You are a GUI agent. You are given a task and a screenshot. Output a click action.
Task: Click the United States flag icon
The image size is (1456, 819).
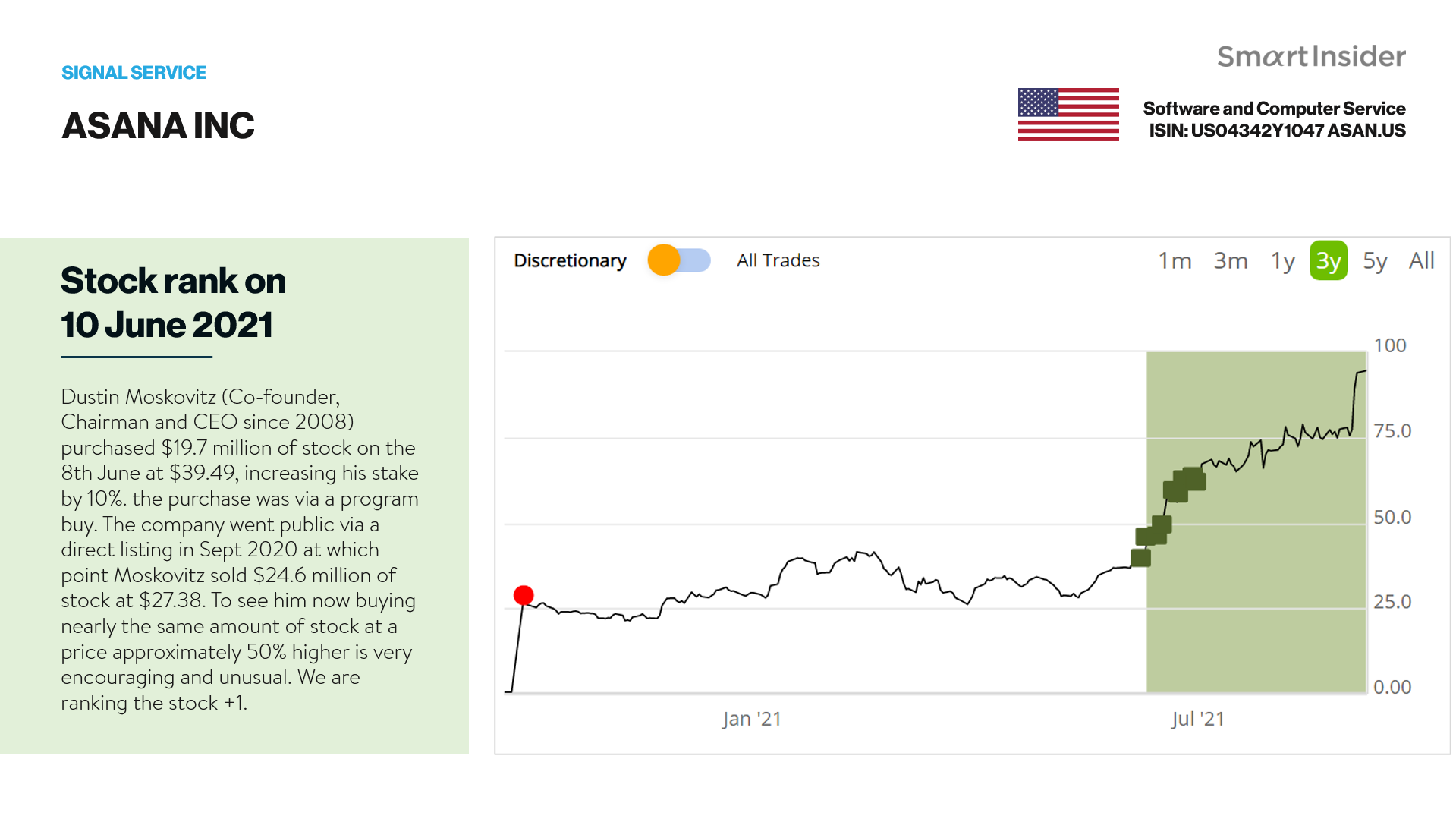(1068, 115)
